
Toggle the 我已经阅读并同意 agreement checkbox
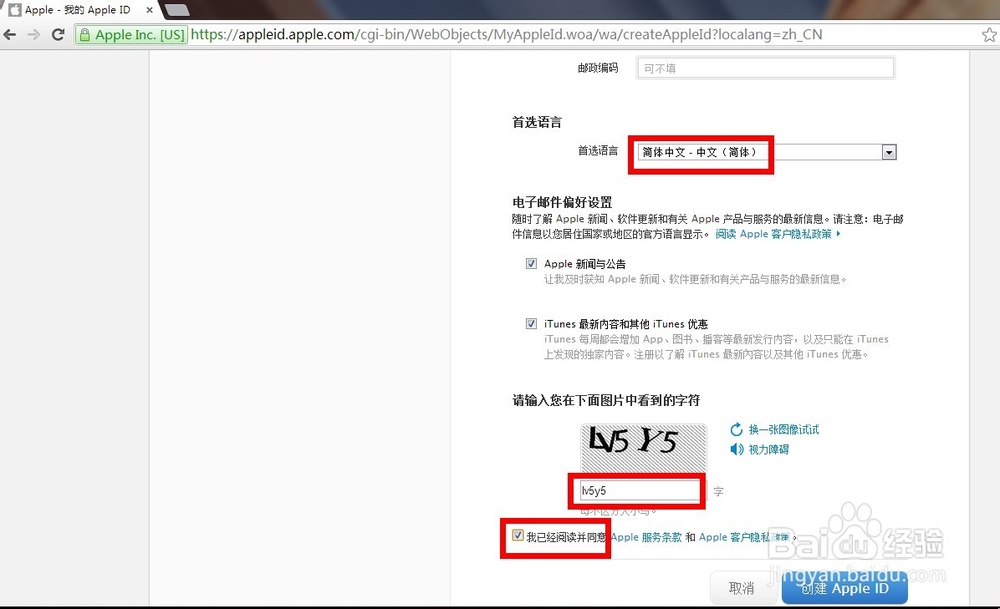pyautogui.click(x=517, y=536)
